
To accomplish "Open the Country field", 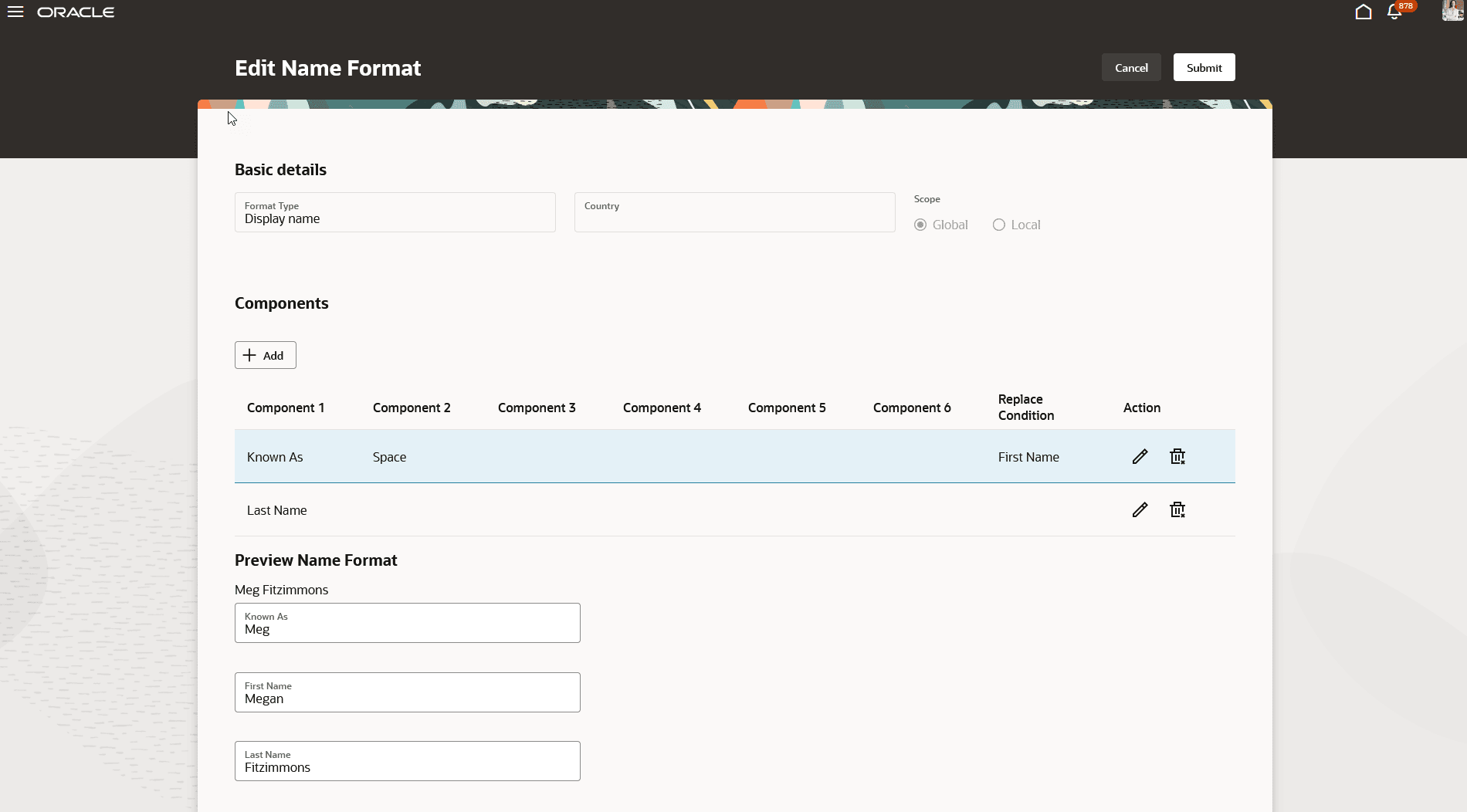I will pos(735,212).
